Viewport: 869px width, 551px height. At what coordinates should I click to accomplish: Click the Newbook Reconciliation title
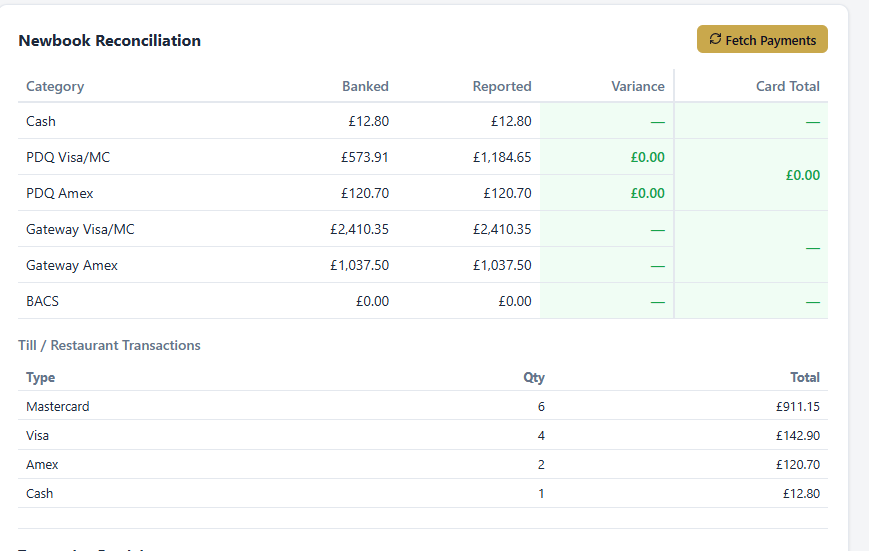click(110, 40)
